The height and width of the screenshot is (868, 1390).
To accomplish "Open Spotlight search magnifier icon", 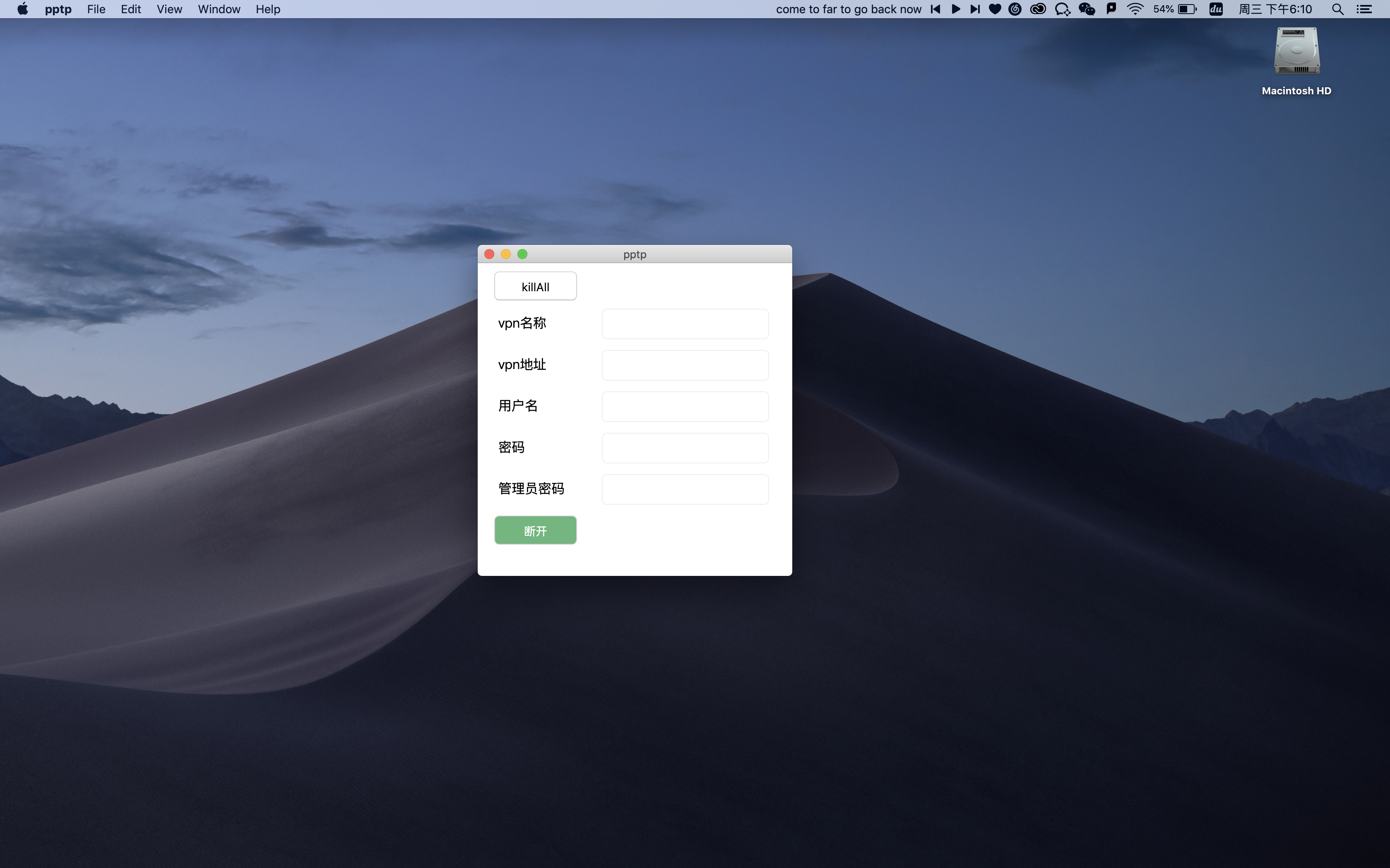I will (x=1337, y=9).
